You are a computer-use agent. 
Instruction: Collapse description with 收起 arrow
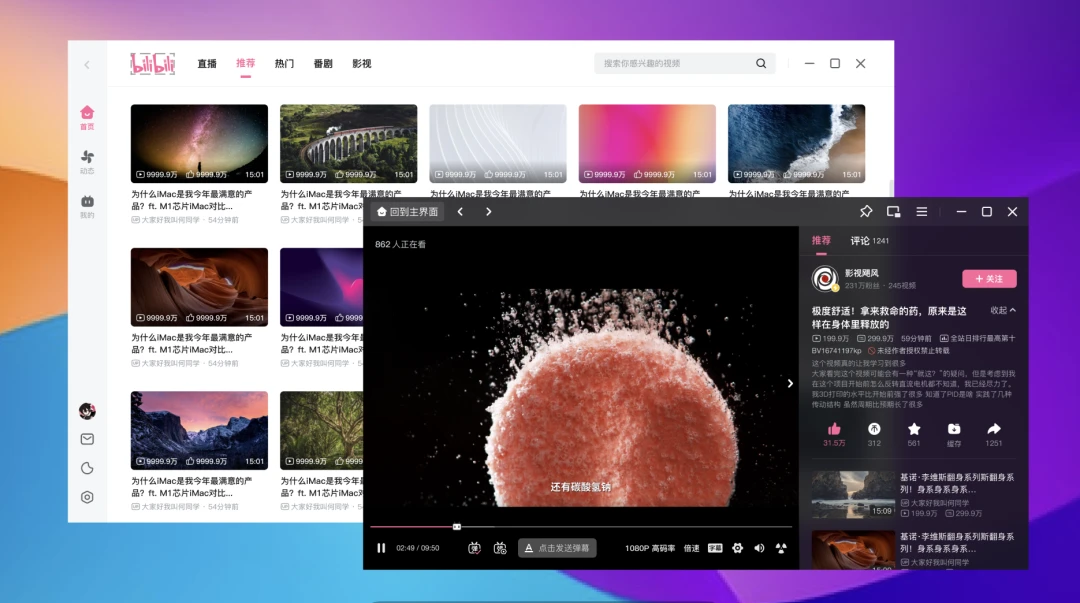pos(1003,310)
